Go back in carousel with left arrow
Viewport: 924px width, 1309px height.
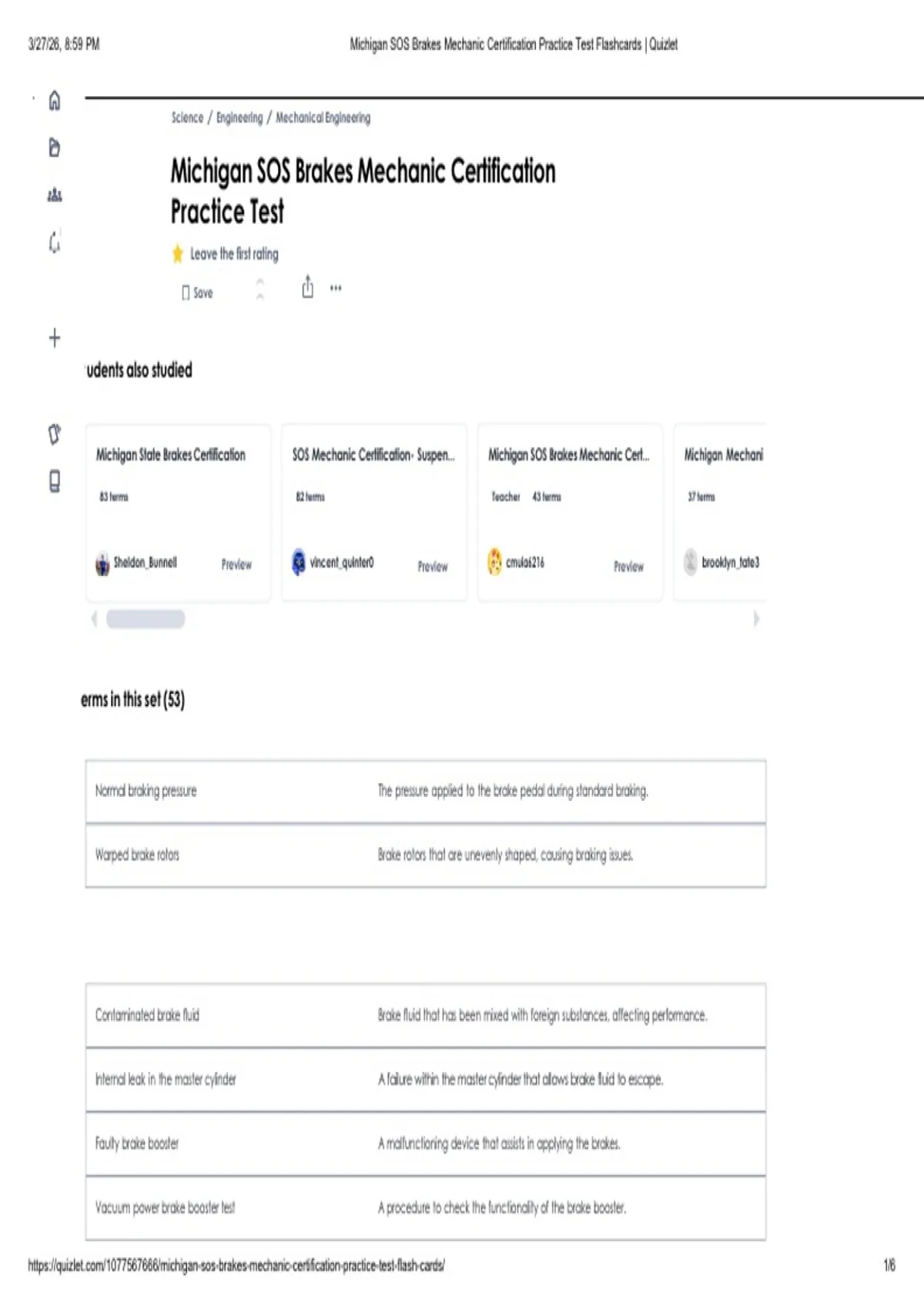[x=94, y=618]
